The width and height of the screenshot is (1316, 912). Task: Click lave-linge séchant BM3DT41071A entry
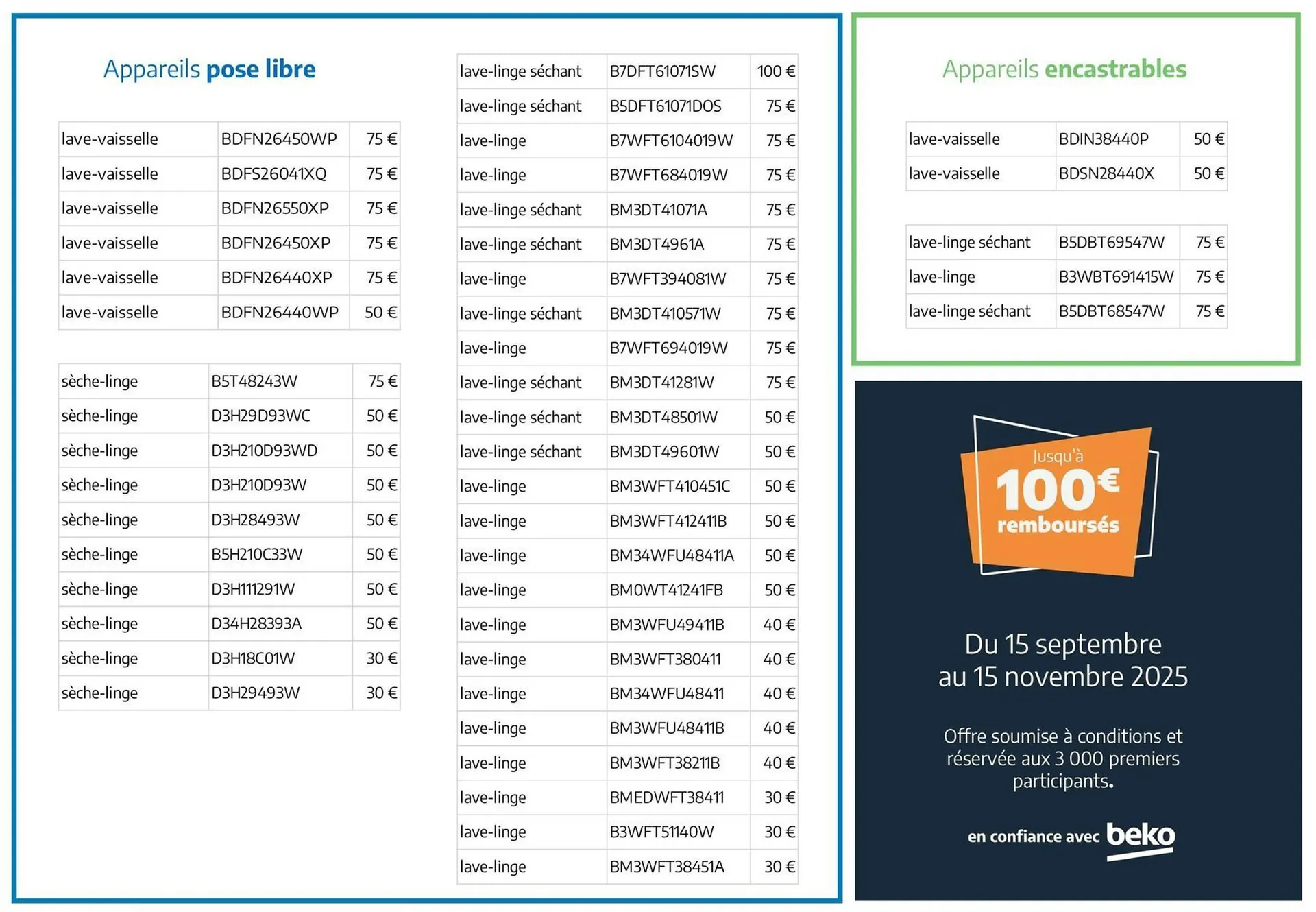tap(657, 210)
